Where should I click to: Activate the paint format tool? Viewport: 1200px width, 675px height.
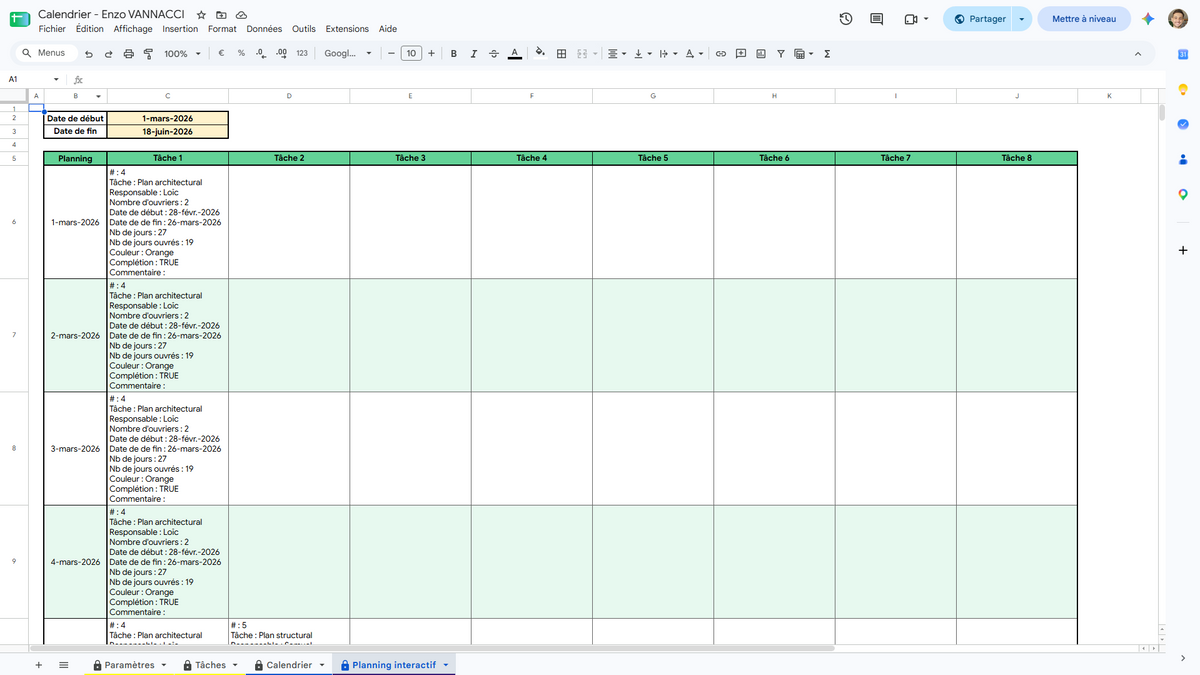(x=148, y=53)
